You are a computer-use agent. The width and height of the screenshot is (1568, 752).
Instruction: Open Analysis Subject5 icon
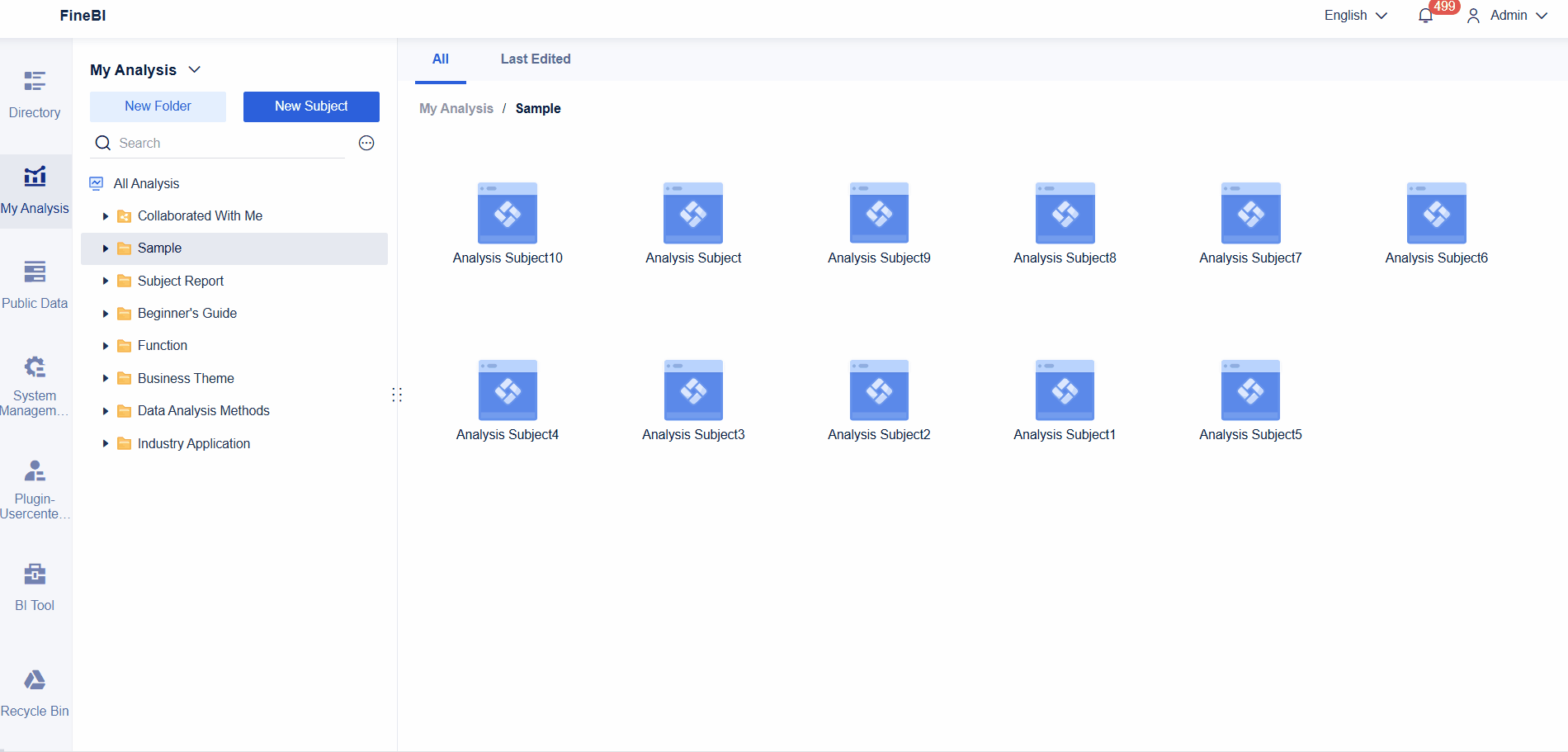tap(1250, 390)
